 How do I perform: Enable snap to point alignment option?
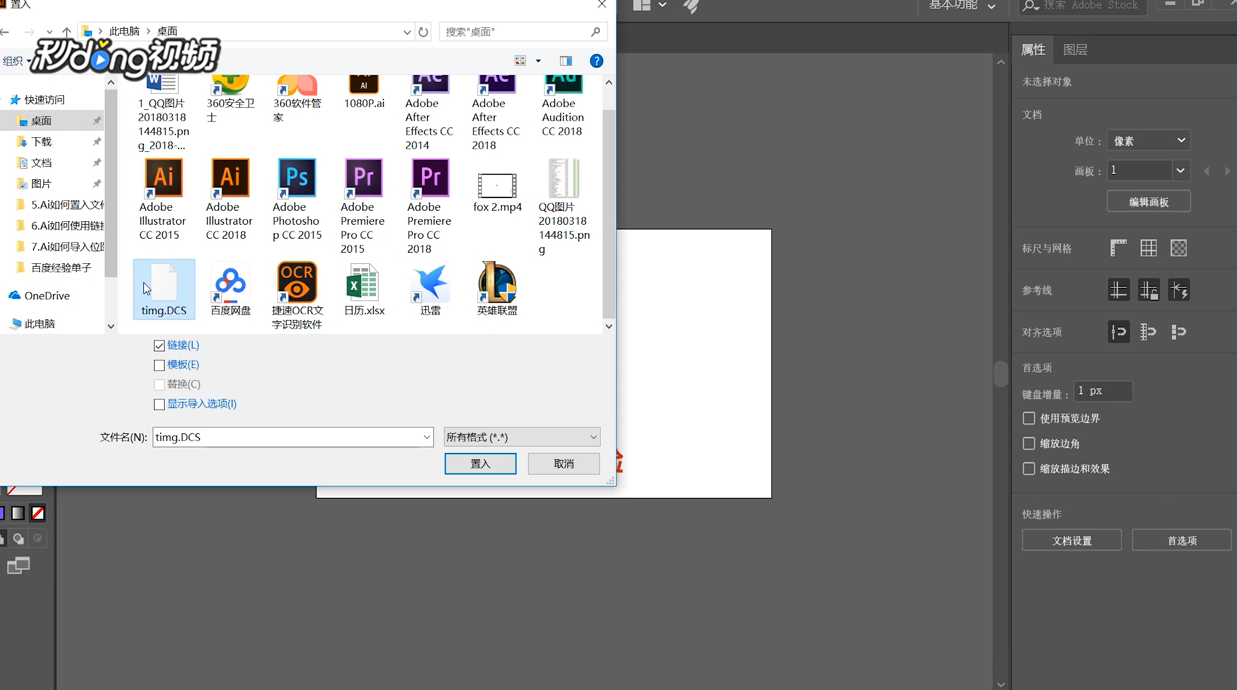[1118, 332]
